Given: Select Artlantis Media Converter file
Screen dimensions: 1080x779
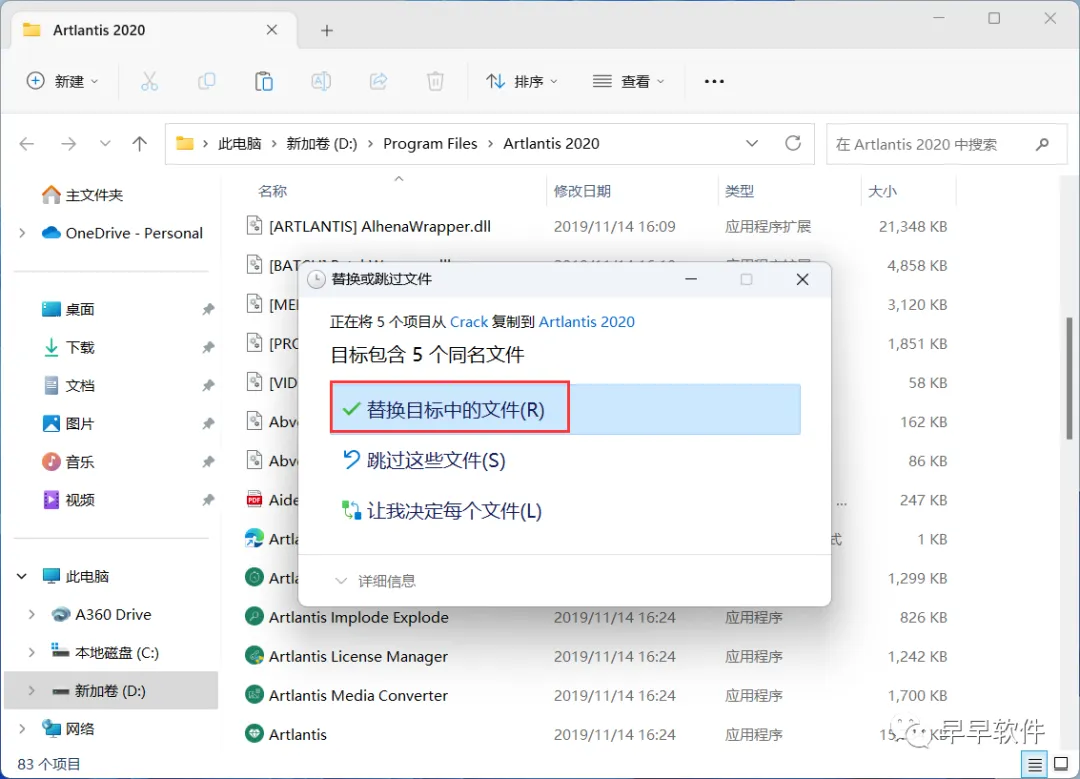Looking at the screenshot, I should [x=358, y=696].
